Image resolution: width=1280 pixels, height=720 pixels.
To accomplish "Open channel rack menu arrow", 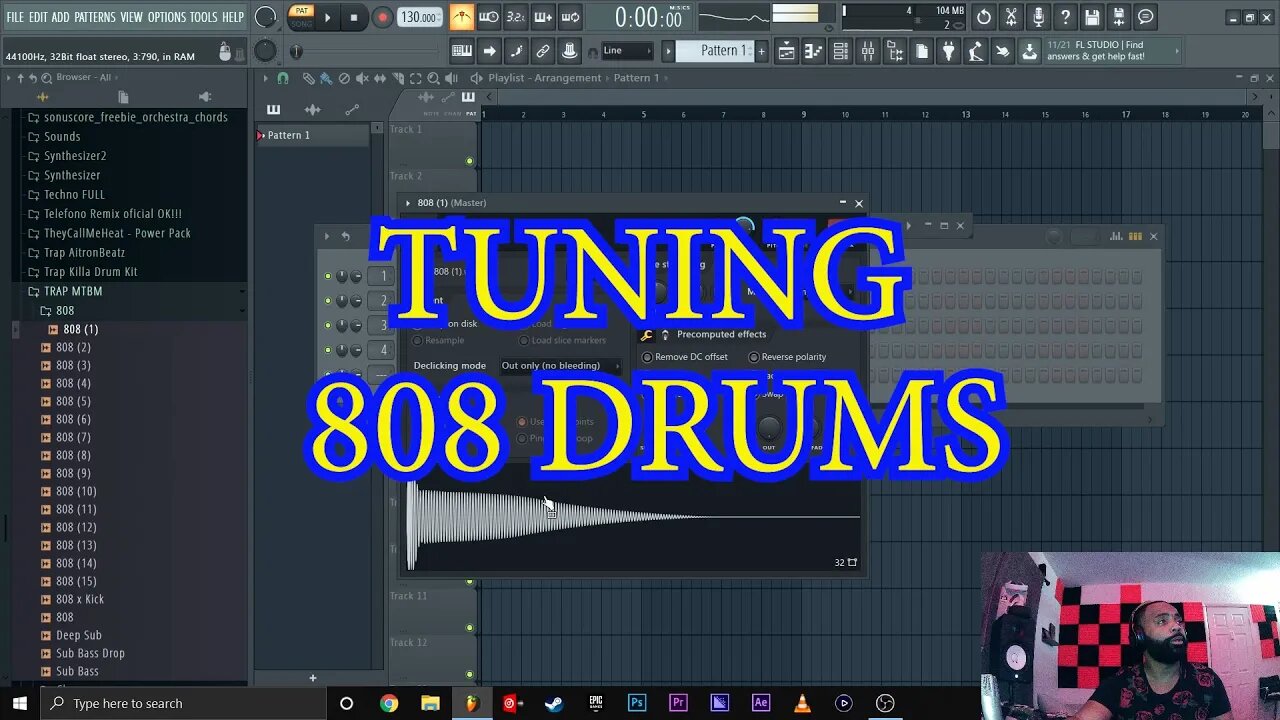I will [x=326, y=236].
